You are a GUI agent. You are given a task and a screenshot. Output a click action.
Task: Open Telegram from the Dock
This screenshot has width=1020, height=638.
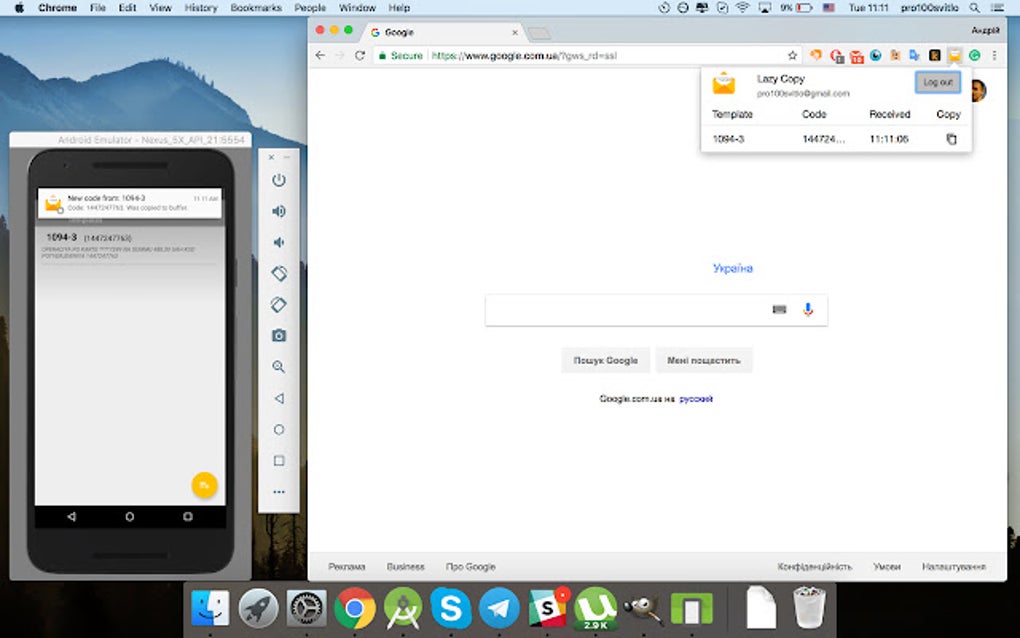point(500,608)
